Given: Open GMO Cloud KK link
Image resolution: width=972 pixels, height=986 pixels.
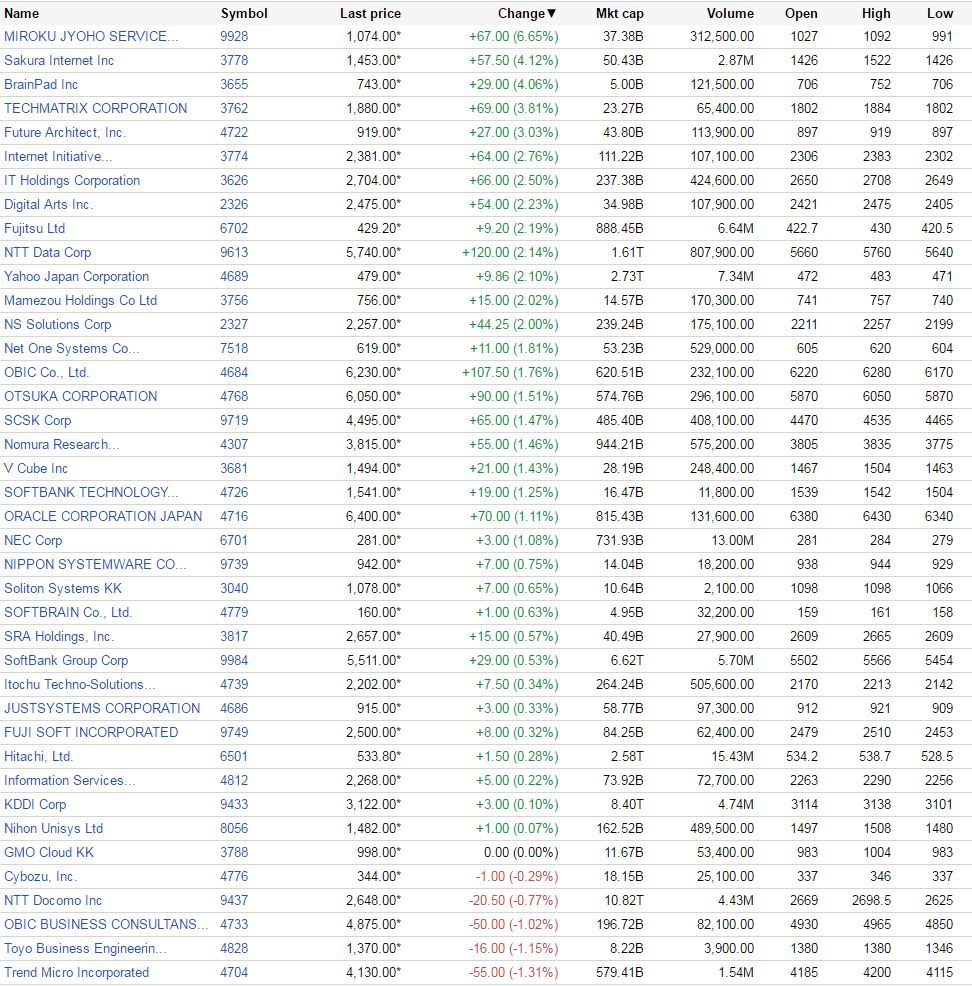Looking at the screenshot, I should tap(49, 852).
